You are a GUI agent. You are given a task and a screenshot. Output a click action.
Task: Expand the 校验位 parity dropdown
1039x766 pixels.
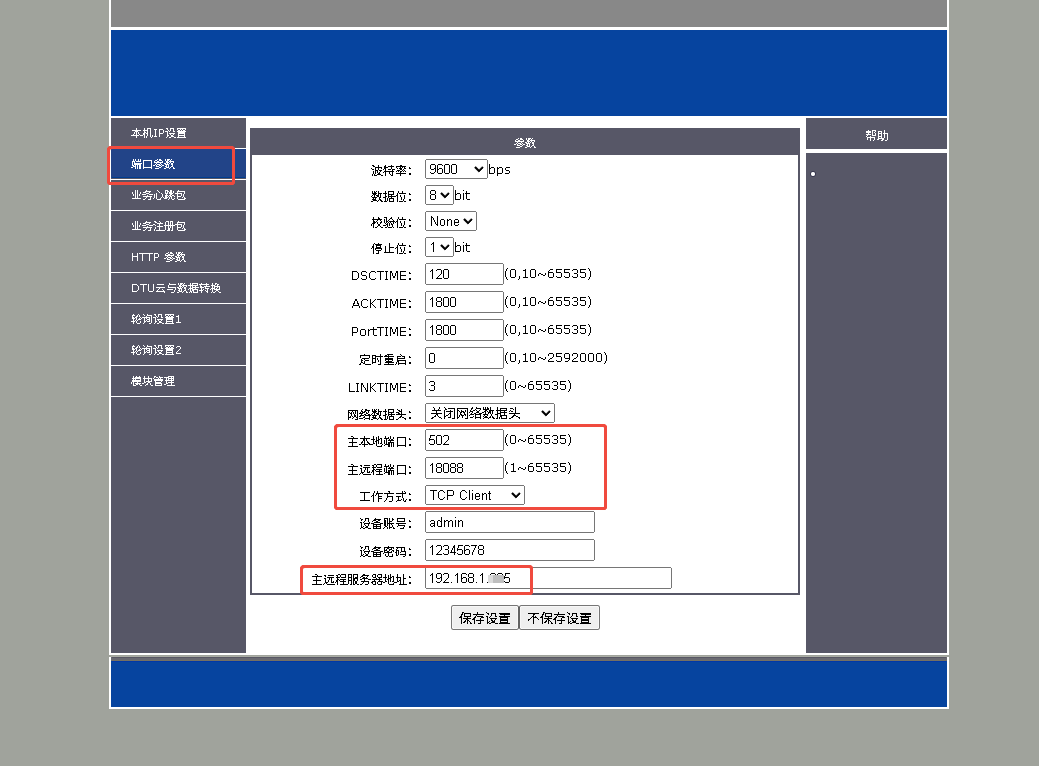pos(451,222)
